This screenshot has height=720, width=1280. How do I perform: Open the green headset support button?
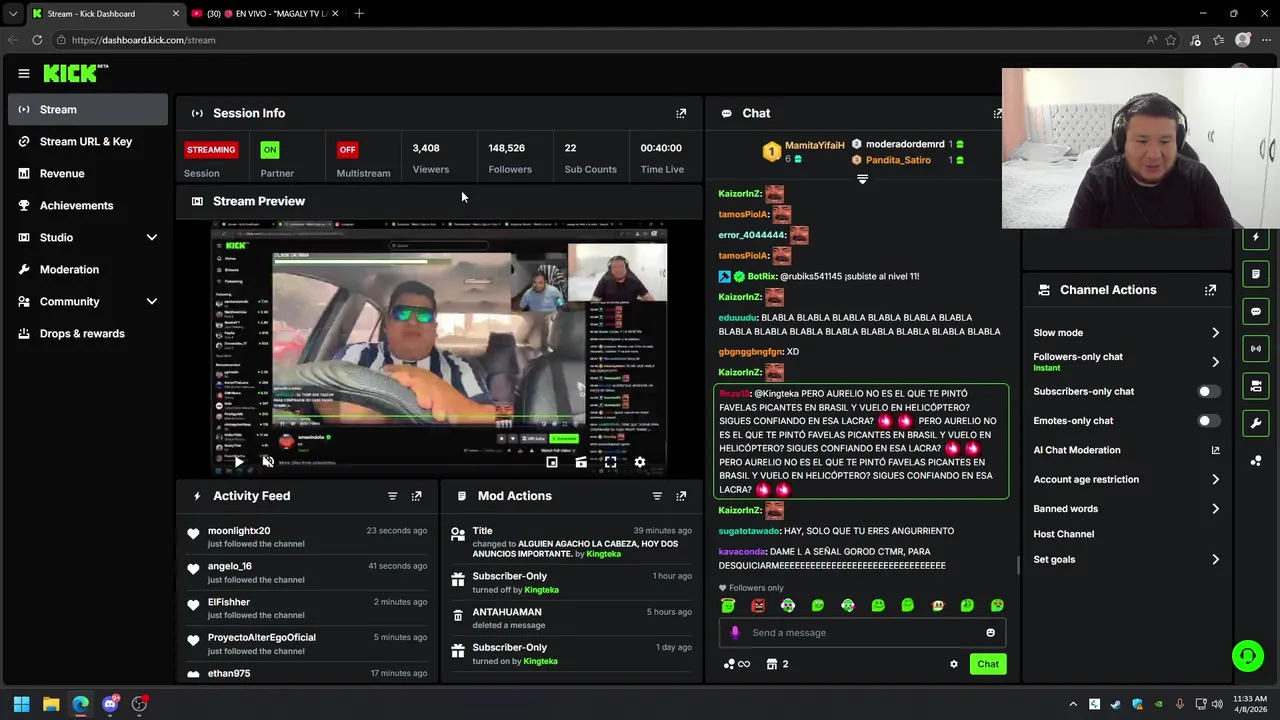click(1248, 656)
